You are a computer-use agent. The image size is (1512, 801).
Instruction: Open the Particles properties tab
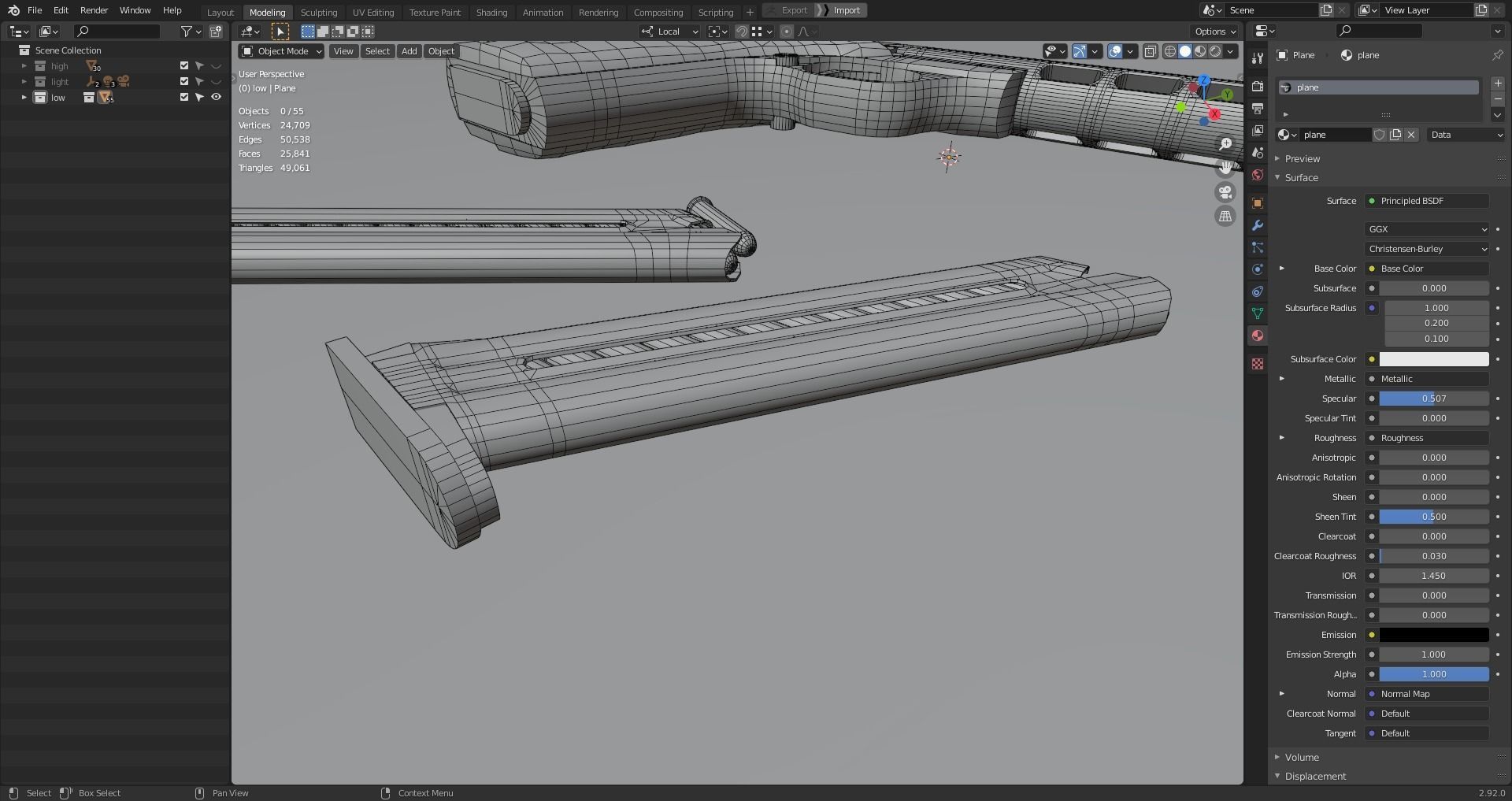(x=1258, y=247)
